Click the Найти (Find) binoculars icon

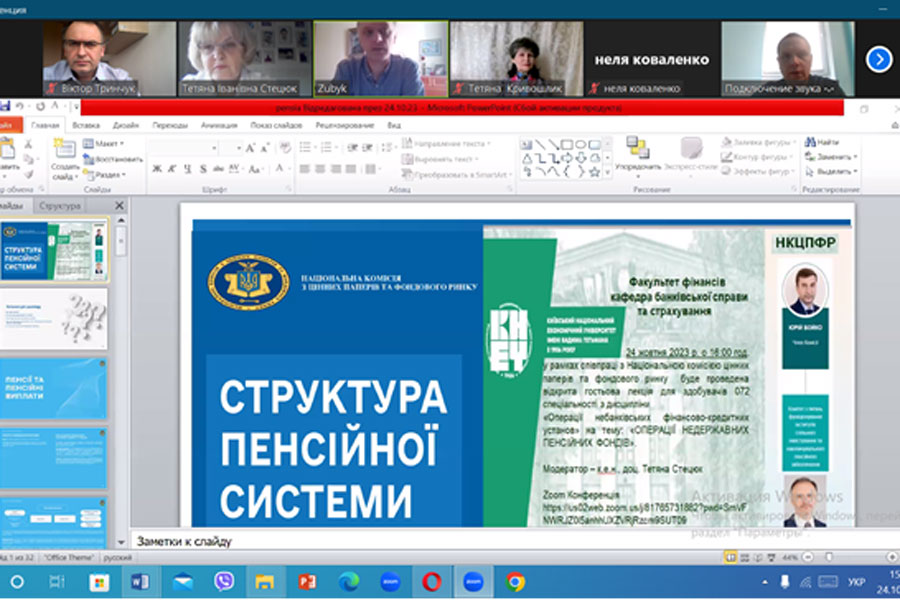[809, 143]
